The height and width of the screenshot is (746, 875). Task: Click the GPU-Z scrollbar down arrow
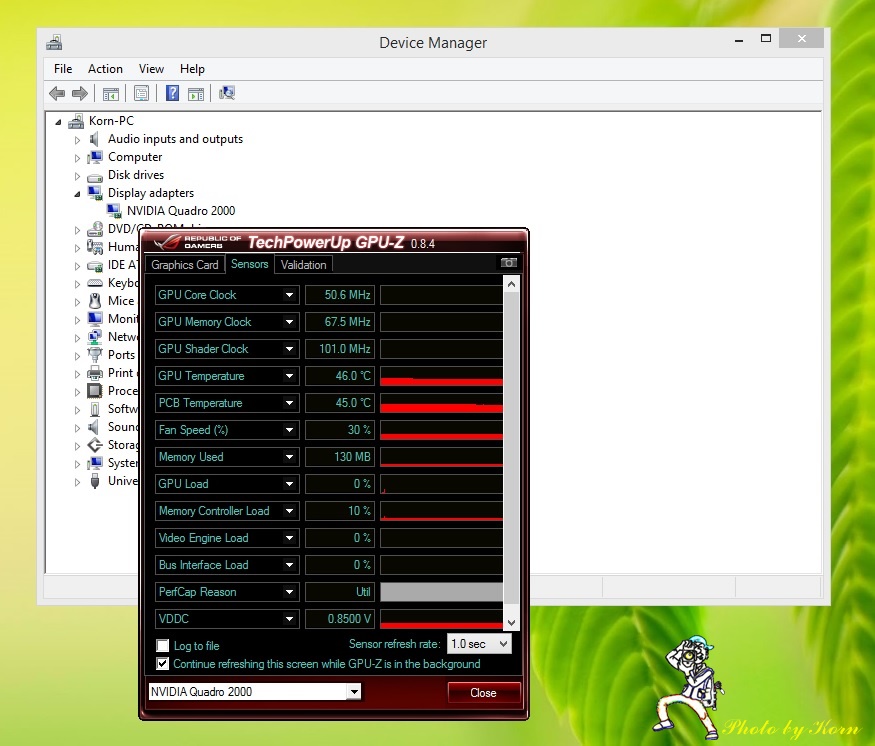point(511,622)
